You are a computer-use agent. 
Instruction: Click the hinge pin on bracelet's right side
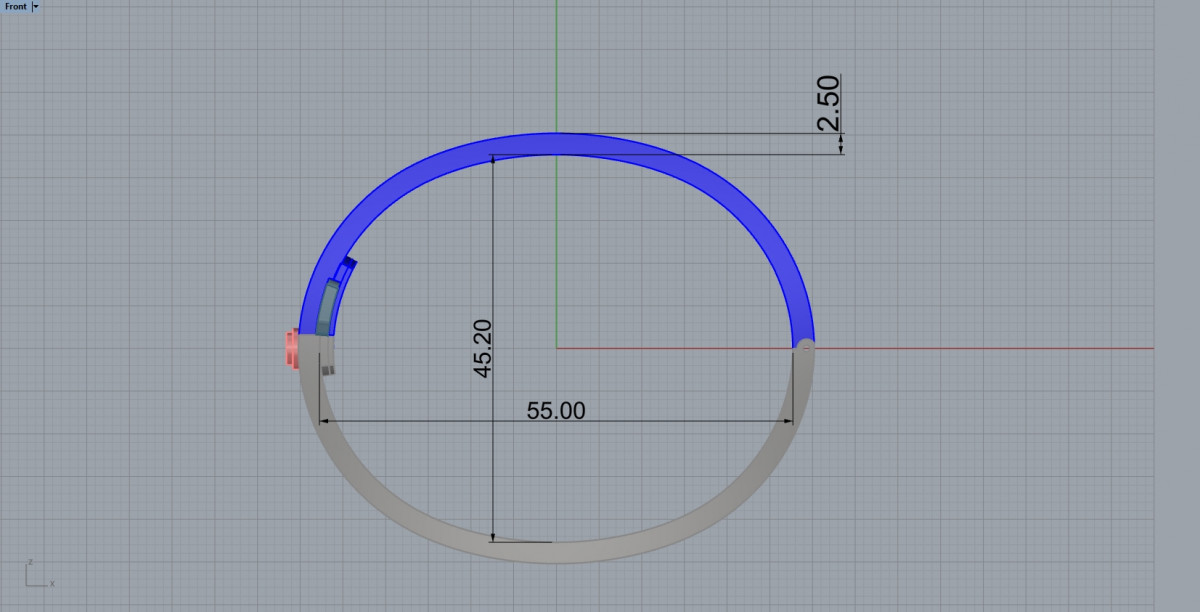(803, 347)
